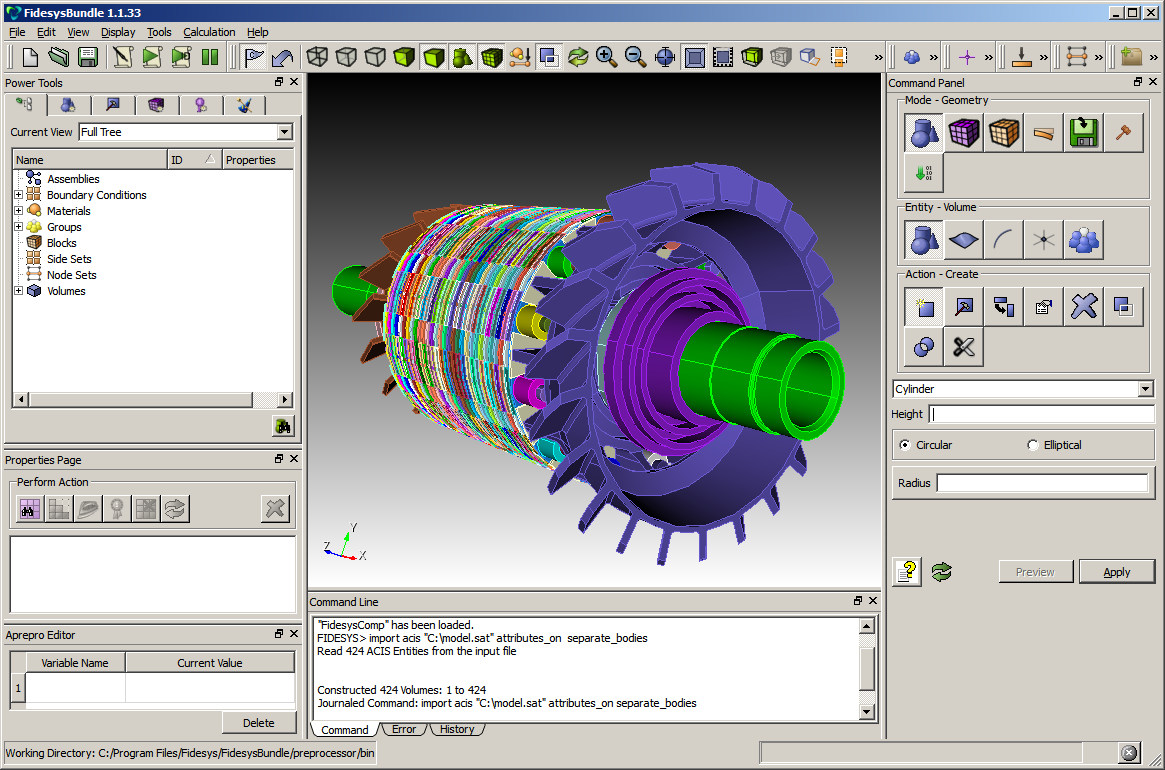Click the blue X Delete action icon
This screenshot has height=770, width=1165.
[x=1083, y=307]
